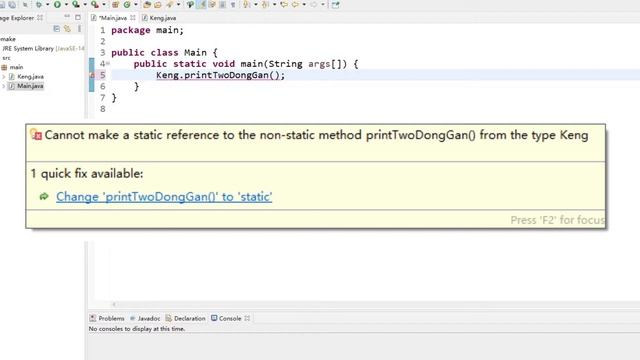Open Next Annotation dropdown arrow
This screenshot has height=360, width=640.
tap(256, 4)
